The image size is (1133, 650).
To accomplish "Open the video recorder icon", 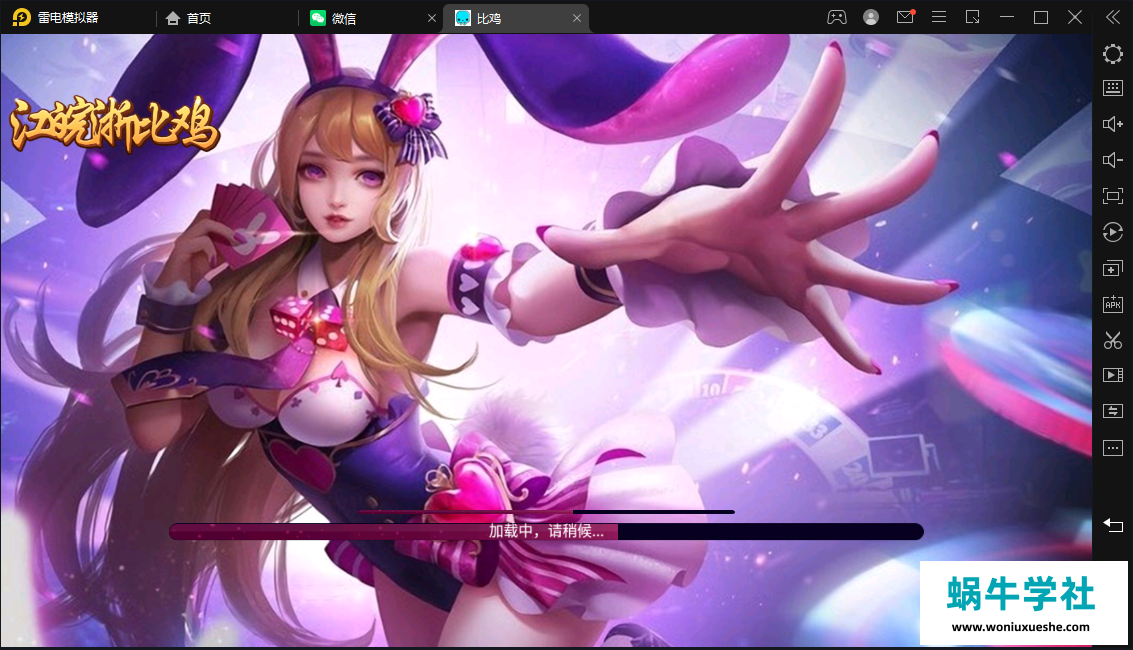I will [1112, 375].
